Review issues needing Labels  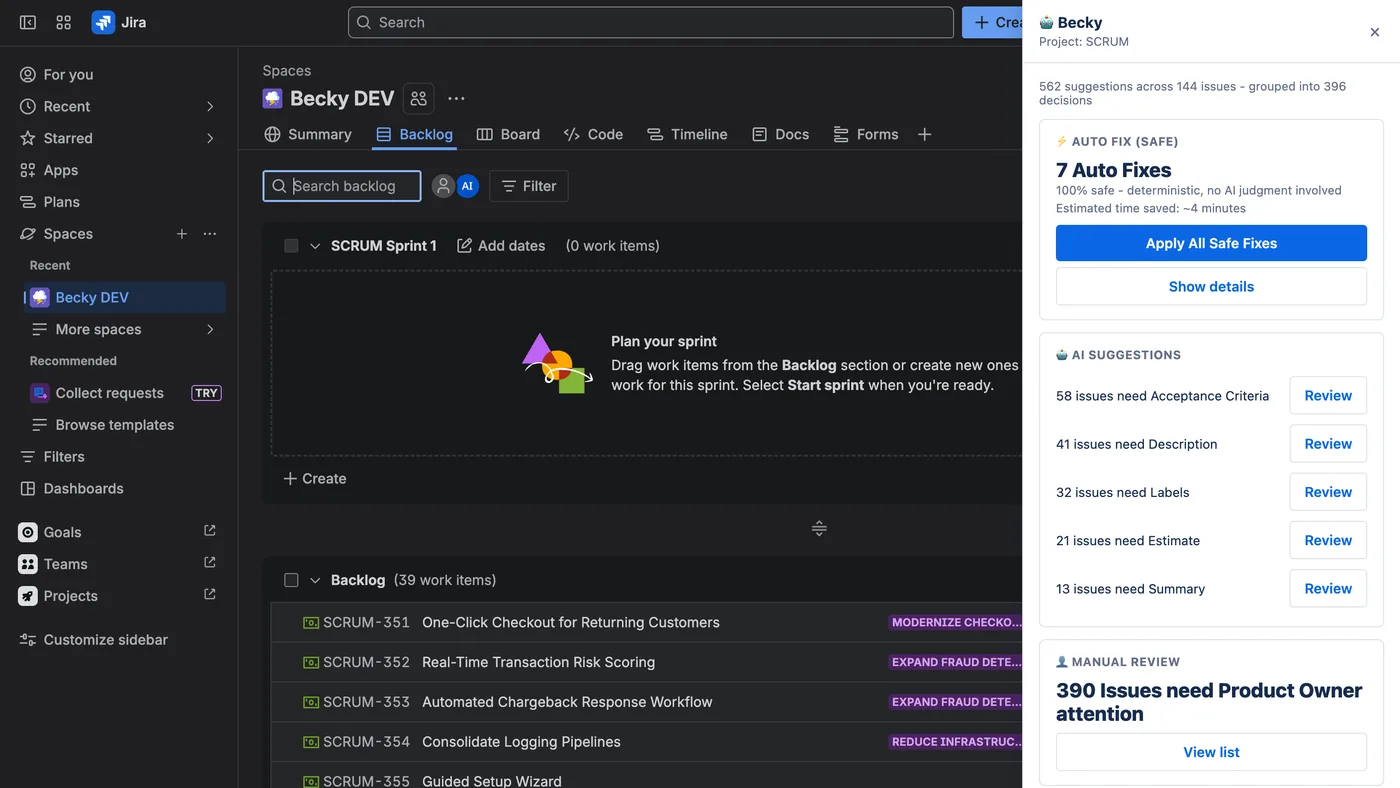click(x=1328, y=492)
